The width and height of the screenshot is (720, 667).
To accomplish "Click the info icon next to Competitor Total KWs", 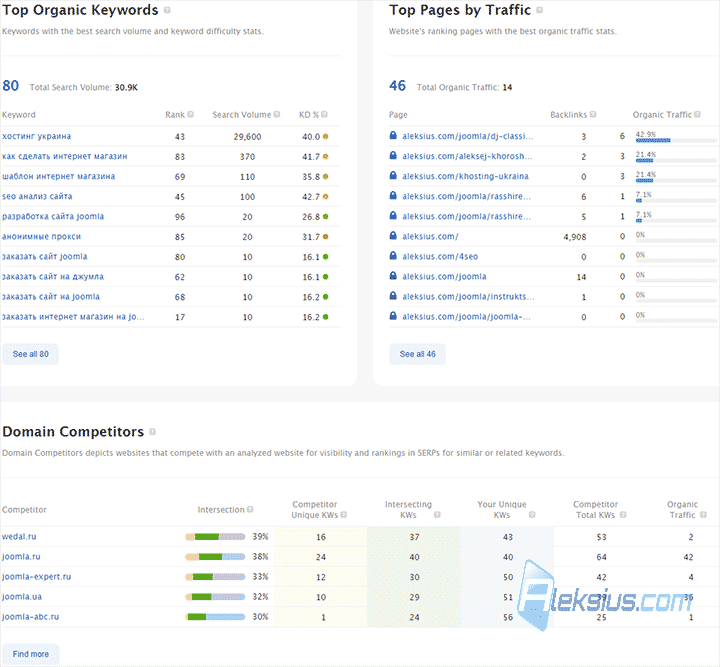I will pyautogui.click(x=623, y=515).
